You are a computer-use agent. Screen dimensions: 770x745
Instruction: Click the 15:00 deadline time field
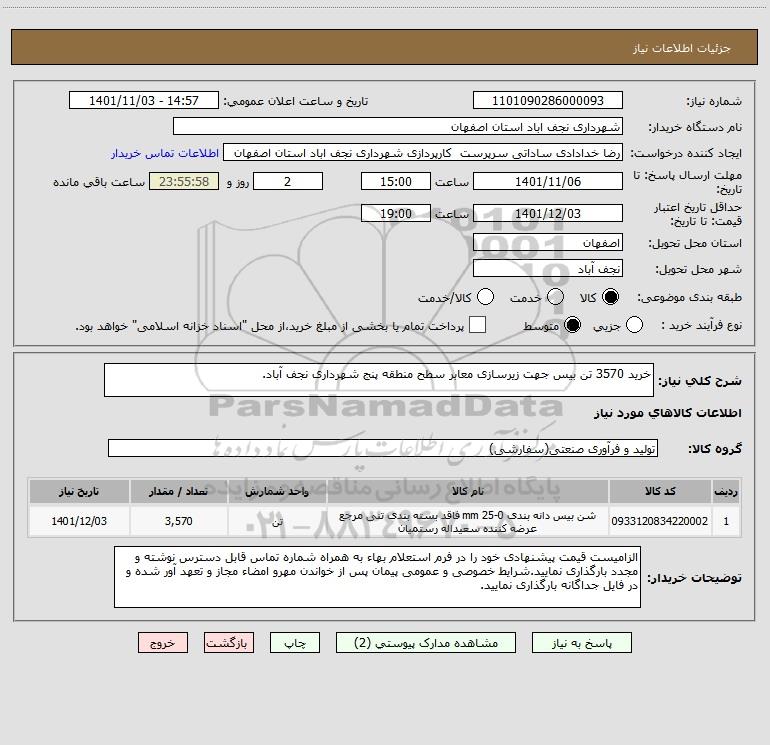click(x=396, y=182)
